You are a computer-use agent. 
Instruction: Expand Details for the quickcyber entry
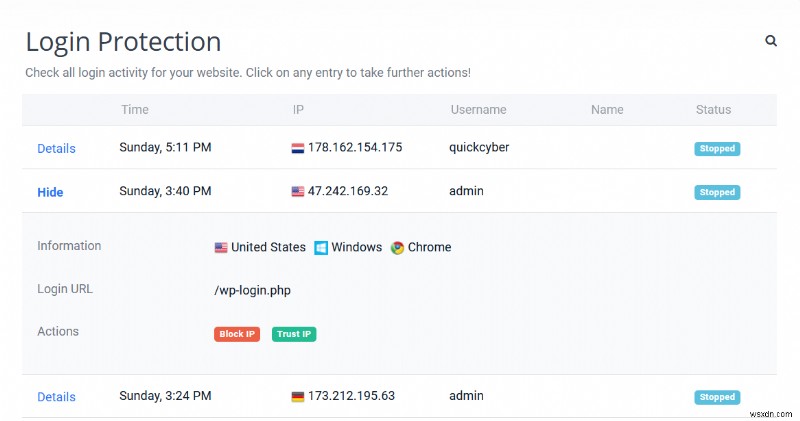pyautogui.click(x=56, y=148)
